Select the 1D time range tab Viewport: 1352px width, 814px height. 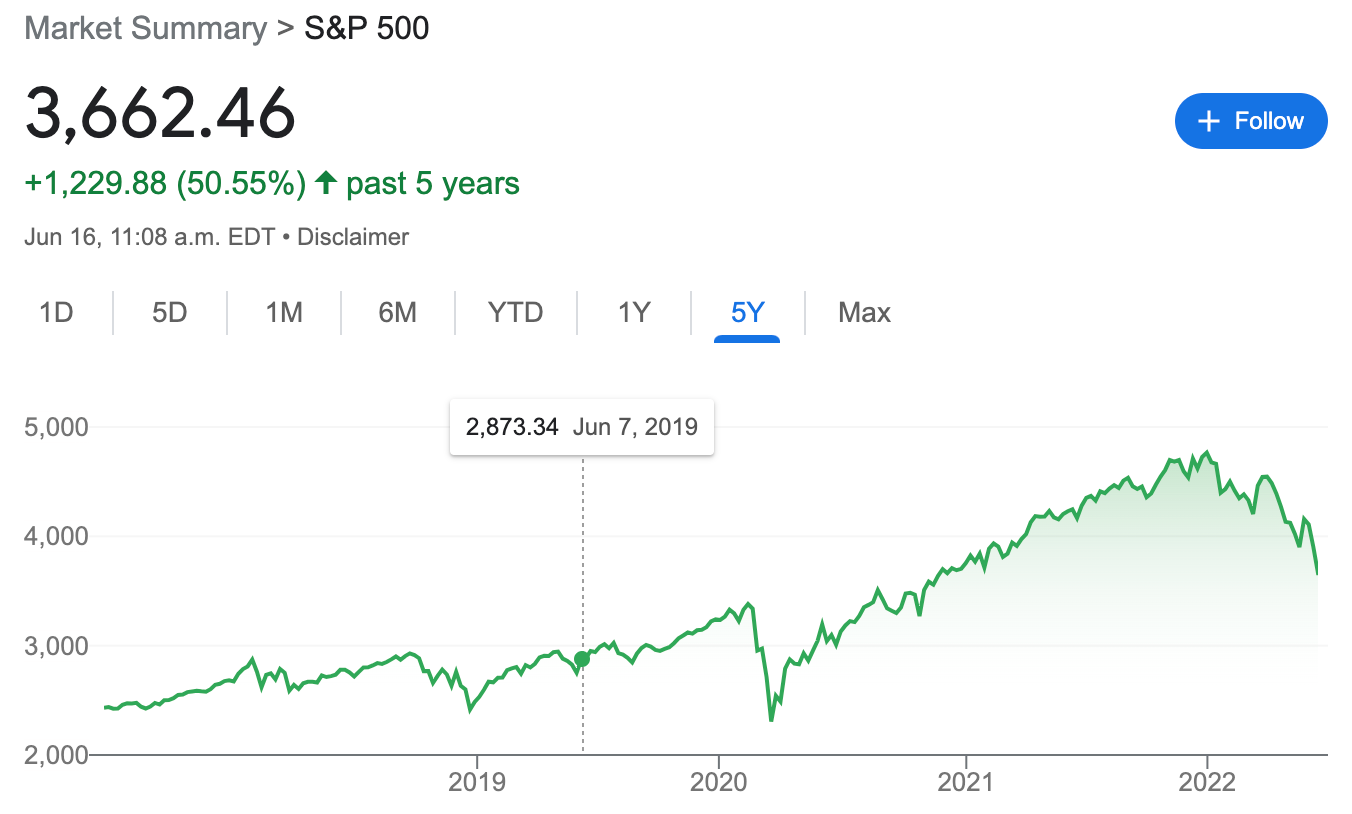click(x=57, y=313)
